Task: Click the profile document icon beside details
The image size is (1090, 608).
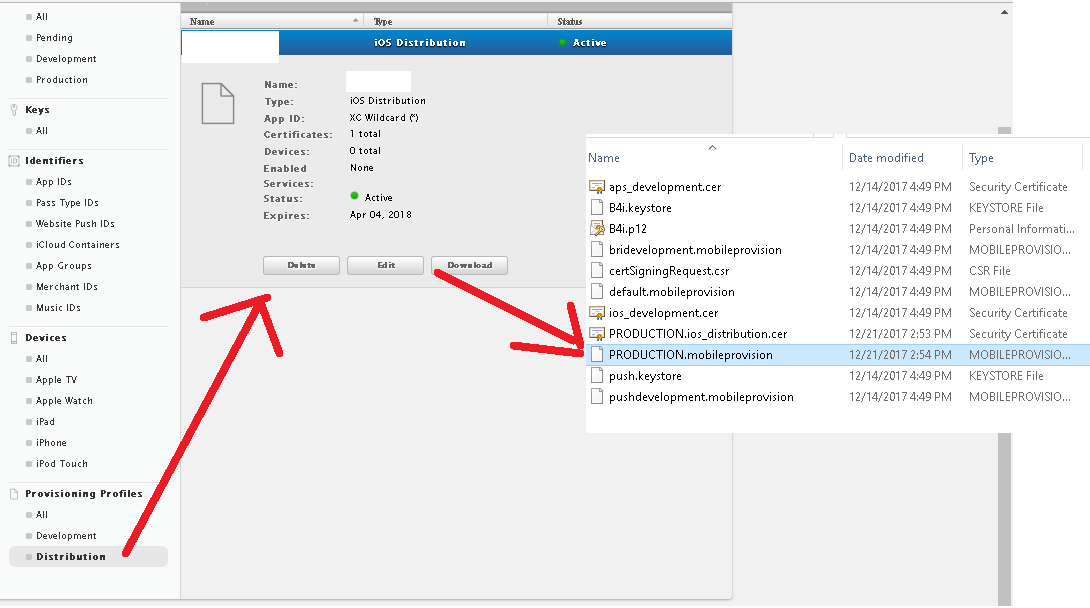Action: [x=218, y=104]
